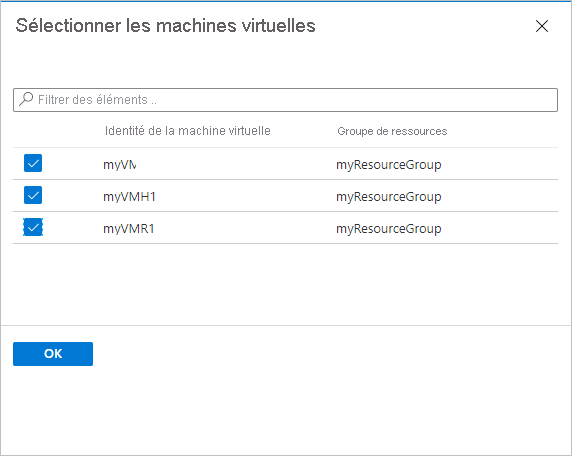Uncheck the myVM checkbox
The image size is (572, 456).
point(33,163)
